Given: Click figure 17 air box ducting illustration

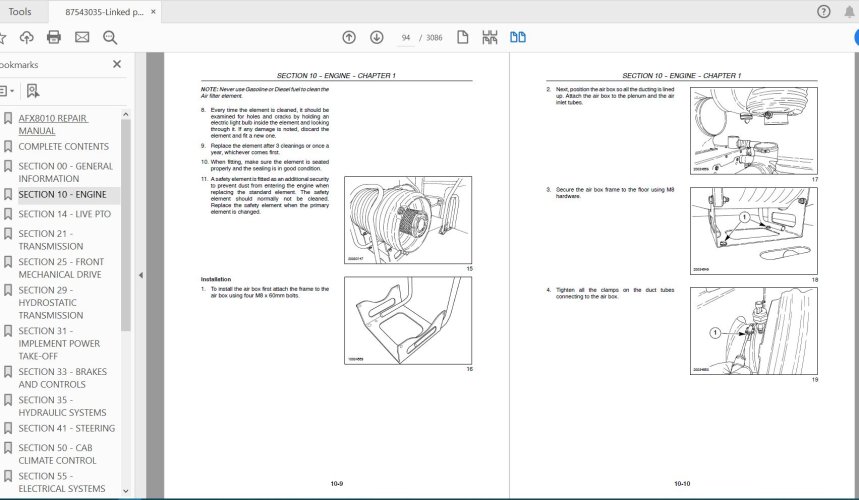Looking at the screenshot, I should tap(753, 131).
